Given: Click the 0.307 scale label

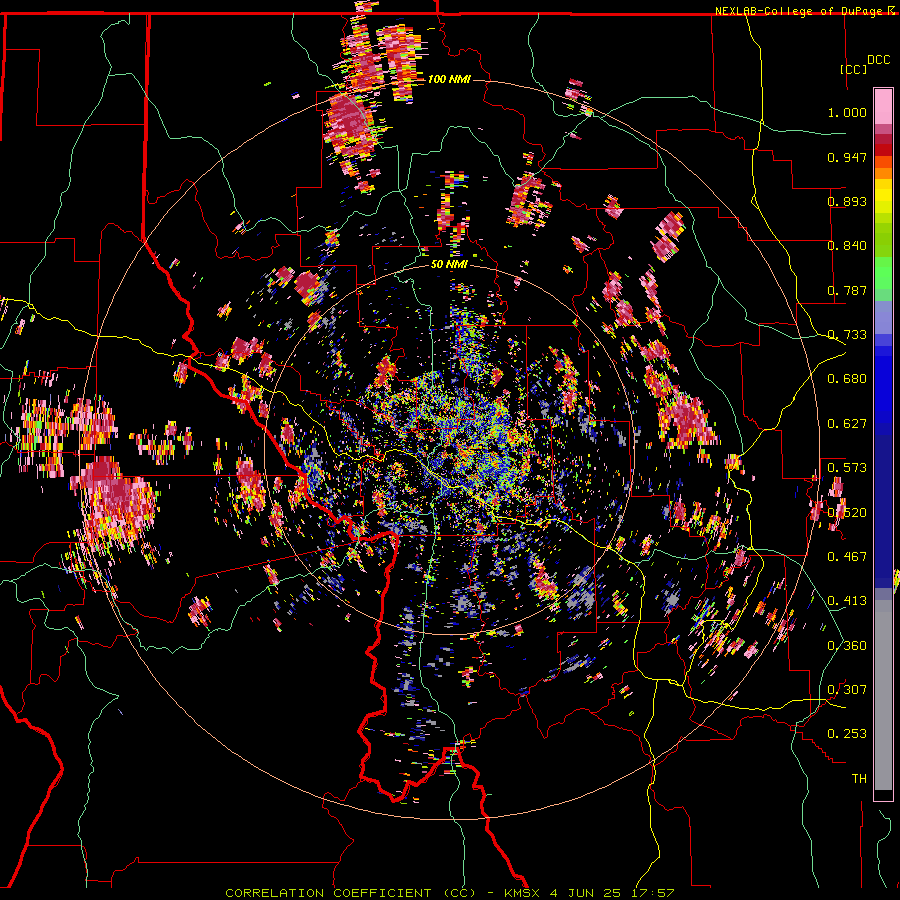Looking at the screenshot, I should 847,690.
